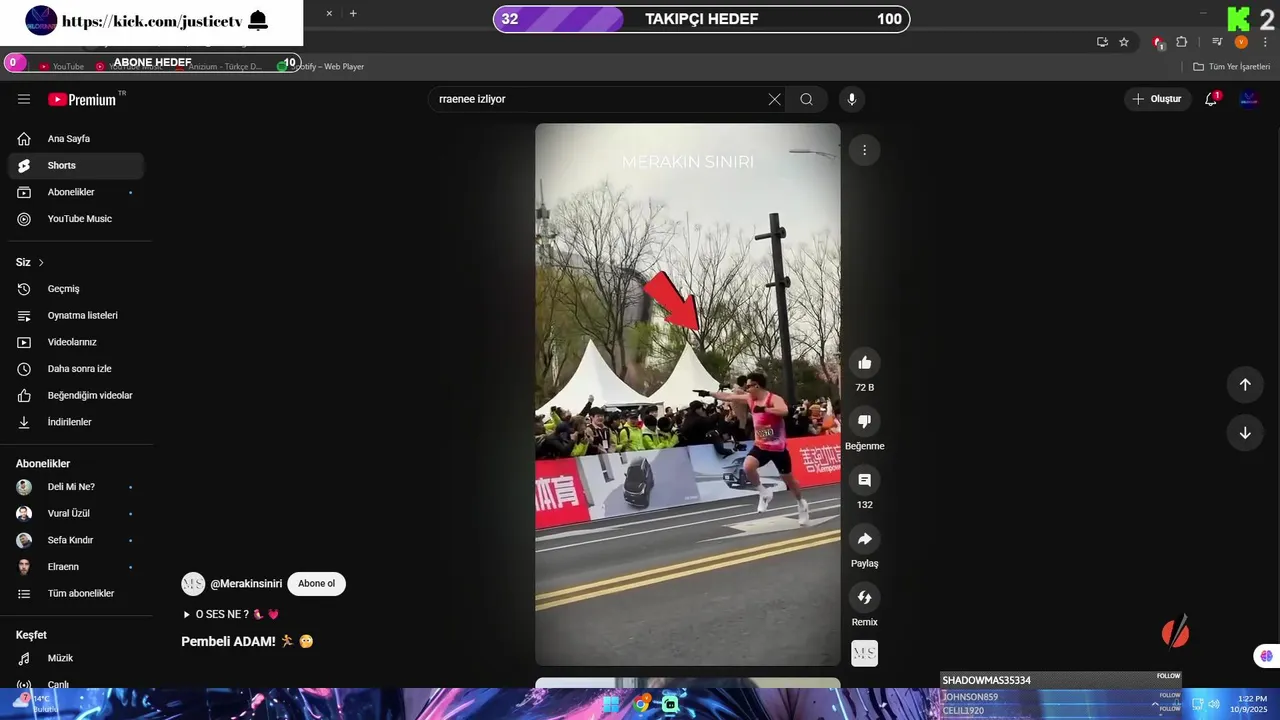Click the magnifier search button
This screenshot has height=720, width=1280.
point(806,99)
